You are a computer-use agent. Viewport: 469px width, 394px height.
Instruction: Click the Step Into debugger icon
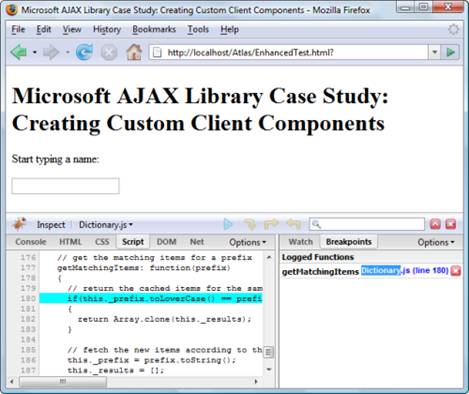250,224
